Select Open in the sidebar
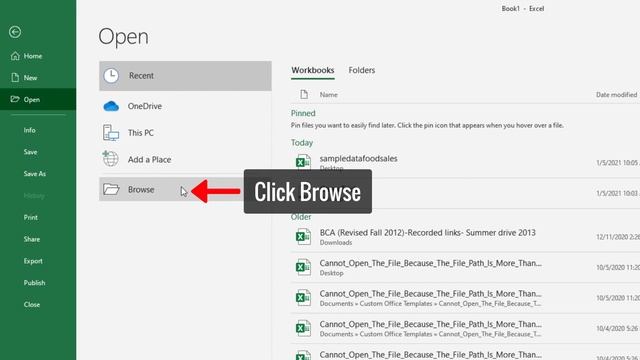This screenshot has height=360, width=640. 38,99
